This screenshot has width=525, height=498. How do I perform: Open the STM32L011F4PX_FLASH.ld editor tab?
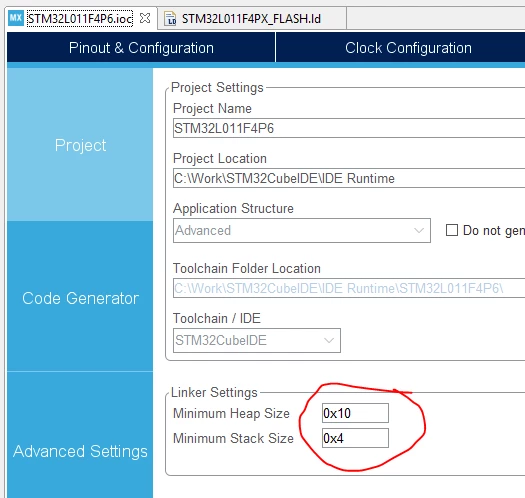point(251,18)
